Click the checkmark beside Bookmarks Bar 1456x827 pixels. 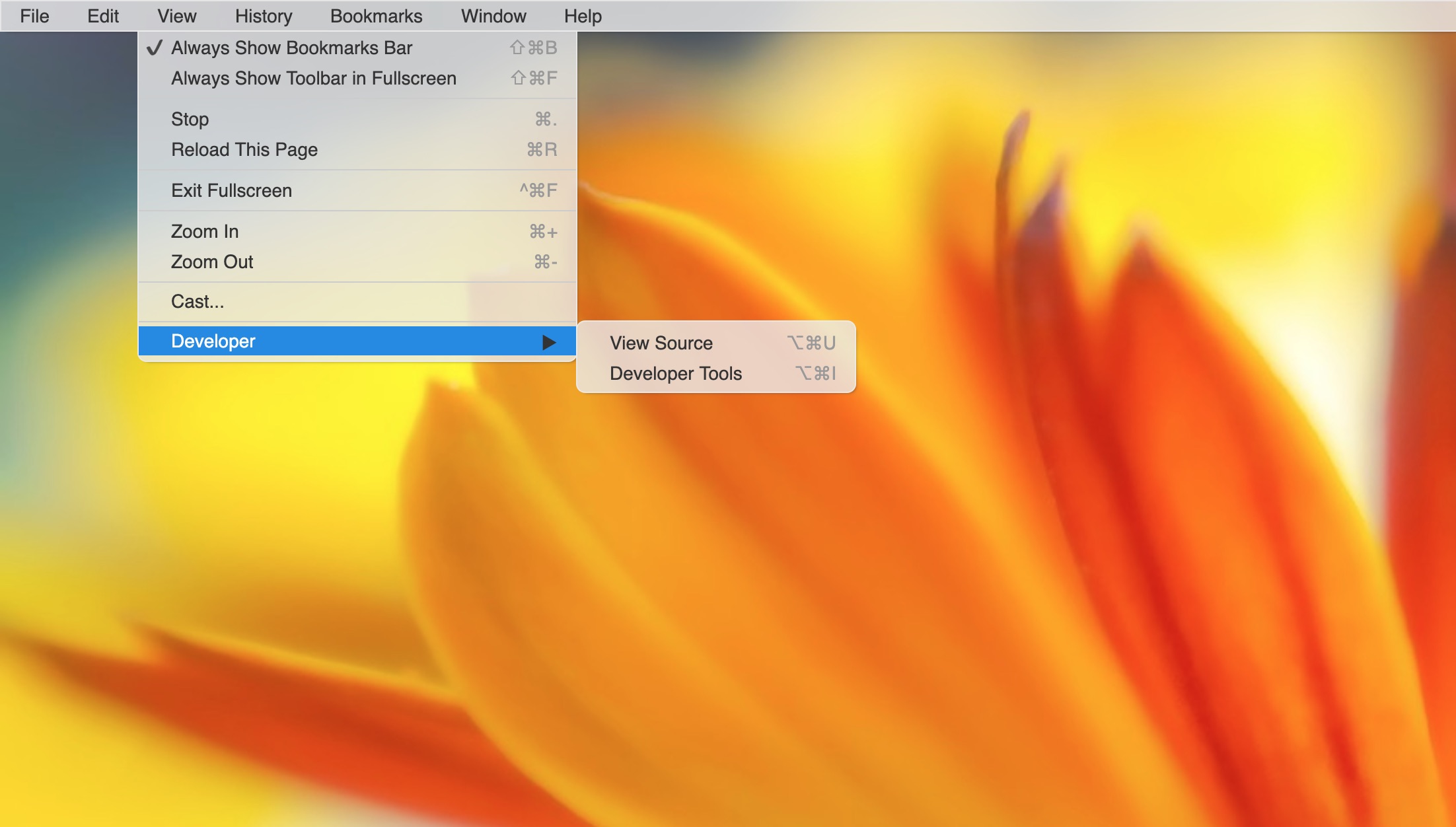point(155,48)
